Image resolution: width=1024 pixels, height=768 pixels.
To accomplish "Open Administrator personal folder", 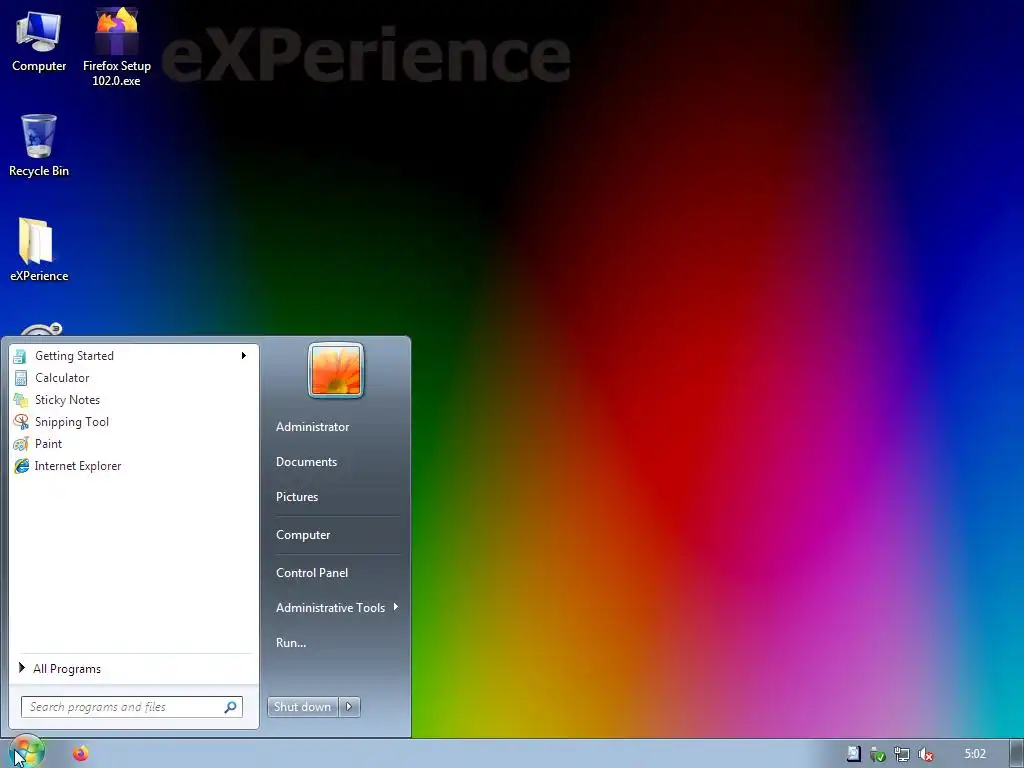I will pyautogui.click(x=312, y=426).
